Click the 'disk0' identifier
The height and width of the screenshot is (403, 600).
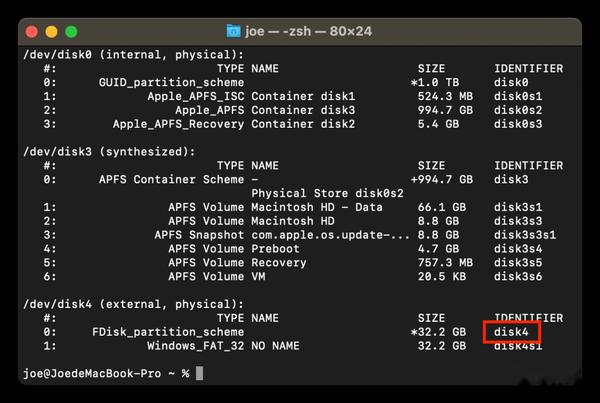511,83
